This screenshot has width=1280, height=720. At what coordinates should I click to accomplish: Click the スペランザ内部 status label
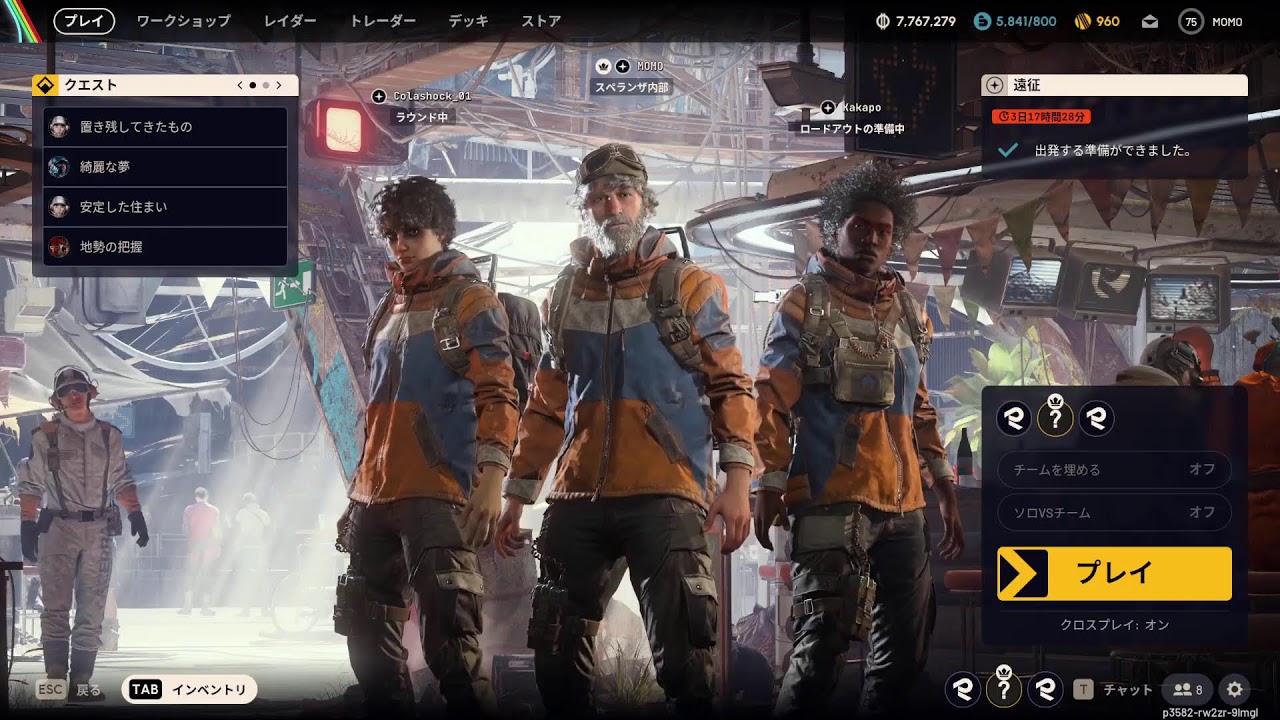[632, 87]
